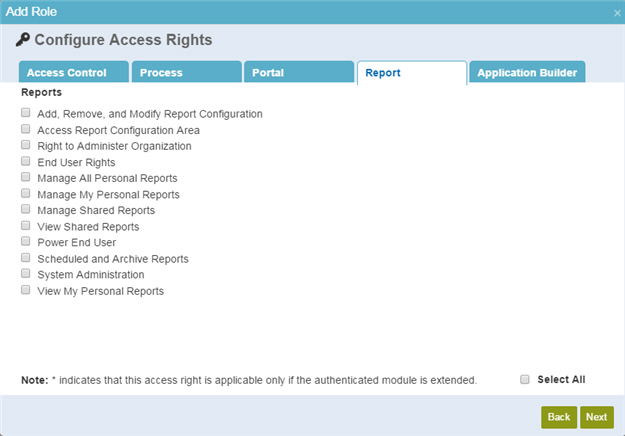Select the Portal tab

point(299,72)
